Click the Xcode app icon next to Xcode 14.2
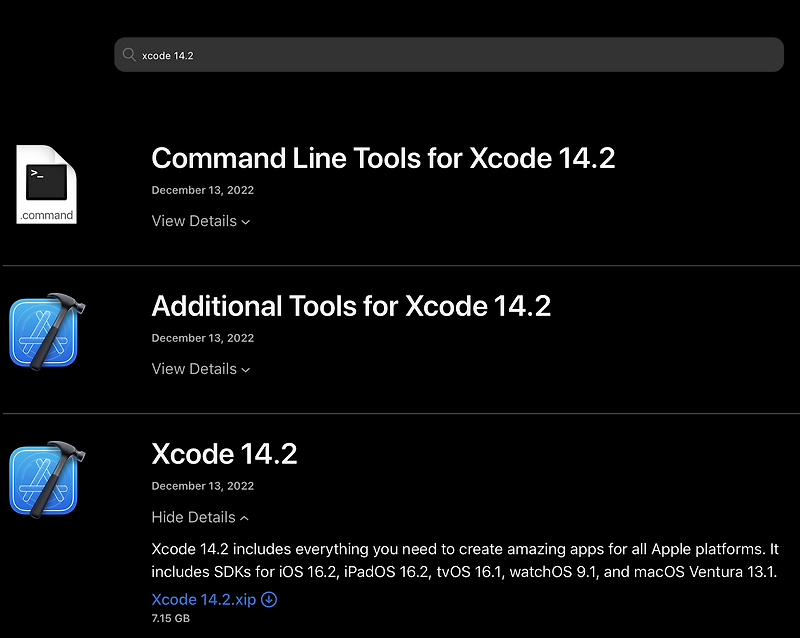 (45, 478)
